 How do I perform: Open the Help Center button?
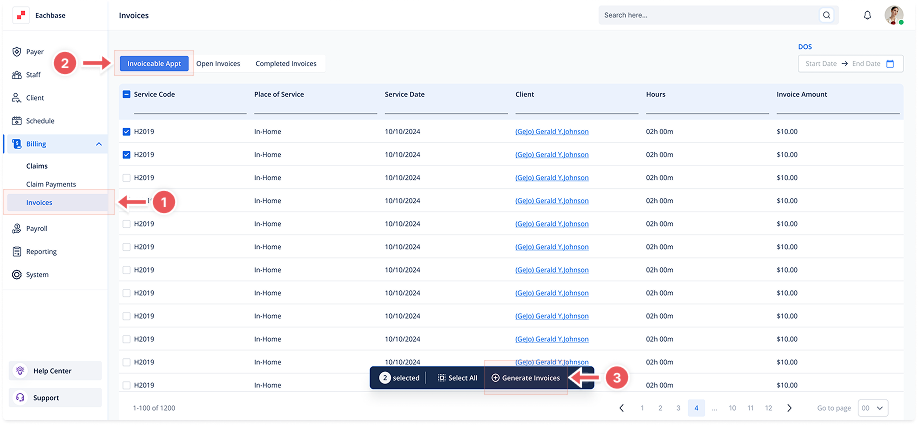click(x=56, y=371)
